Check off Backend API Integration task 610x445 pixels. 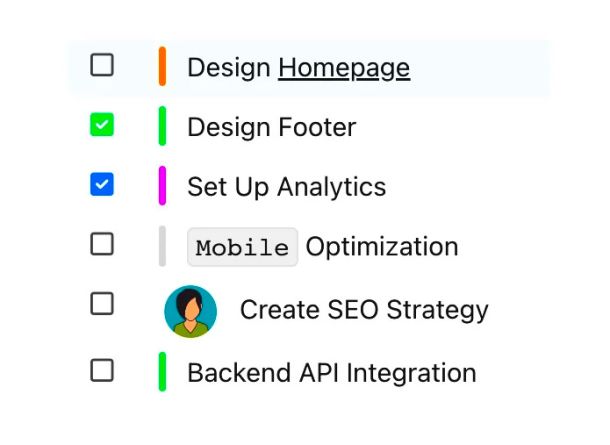[102, 370]
